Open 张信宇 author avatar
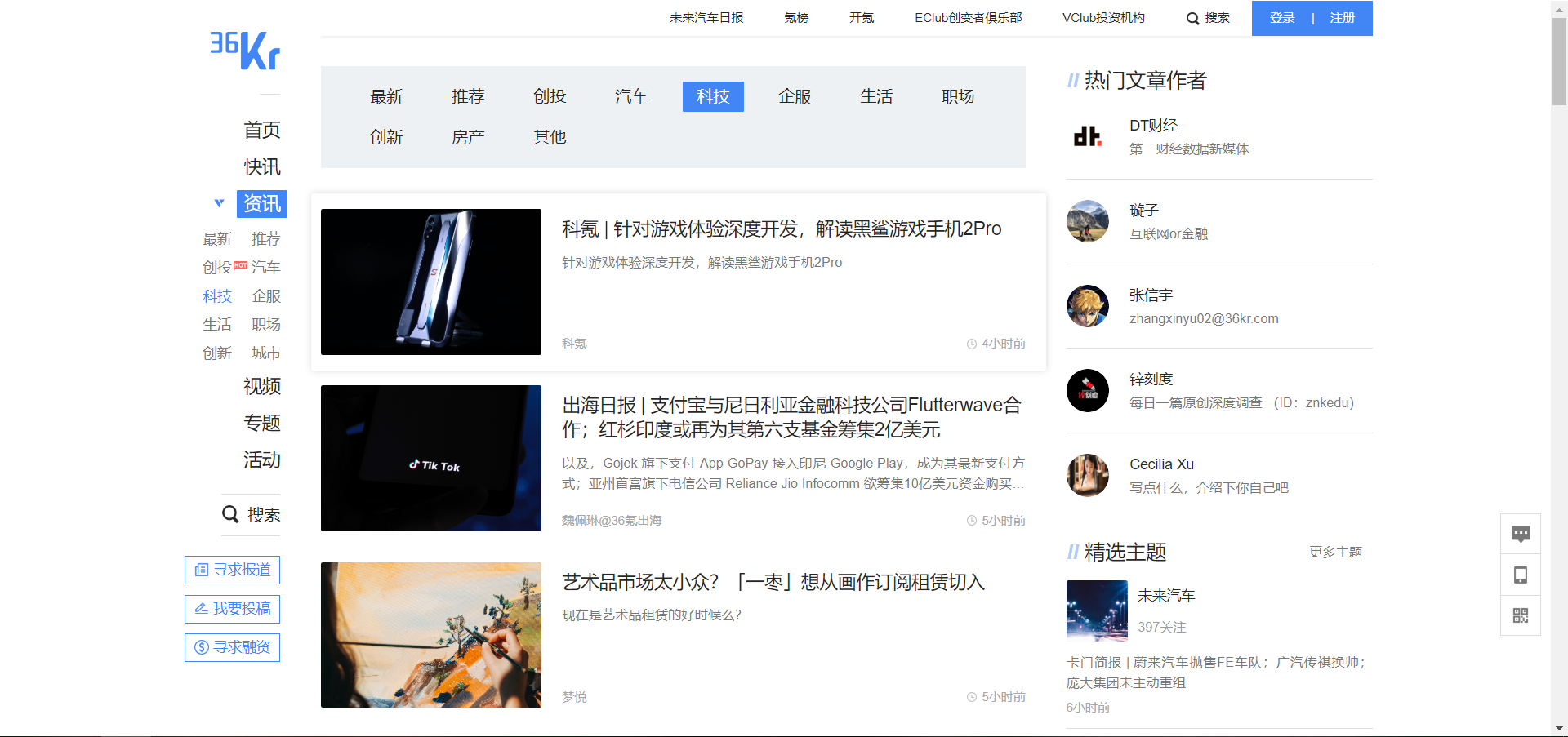The image size is (1568, 737). [x=1088, y=306]
